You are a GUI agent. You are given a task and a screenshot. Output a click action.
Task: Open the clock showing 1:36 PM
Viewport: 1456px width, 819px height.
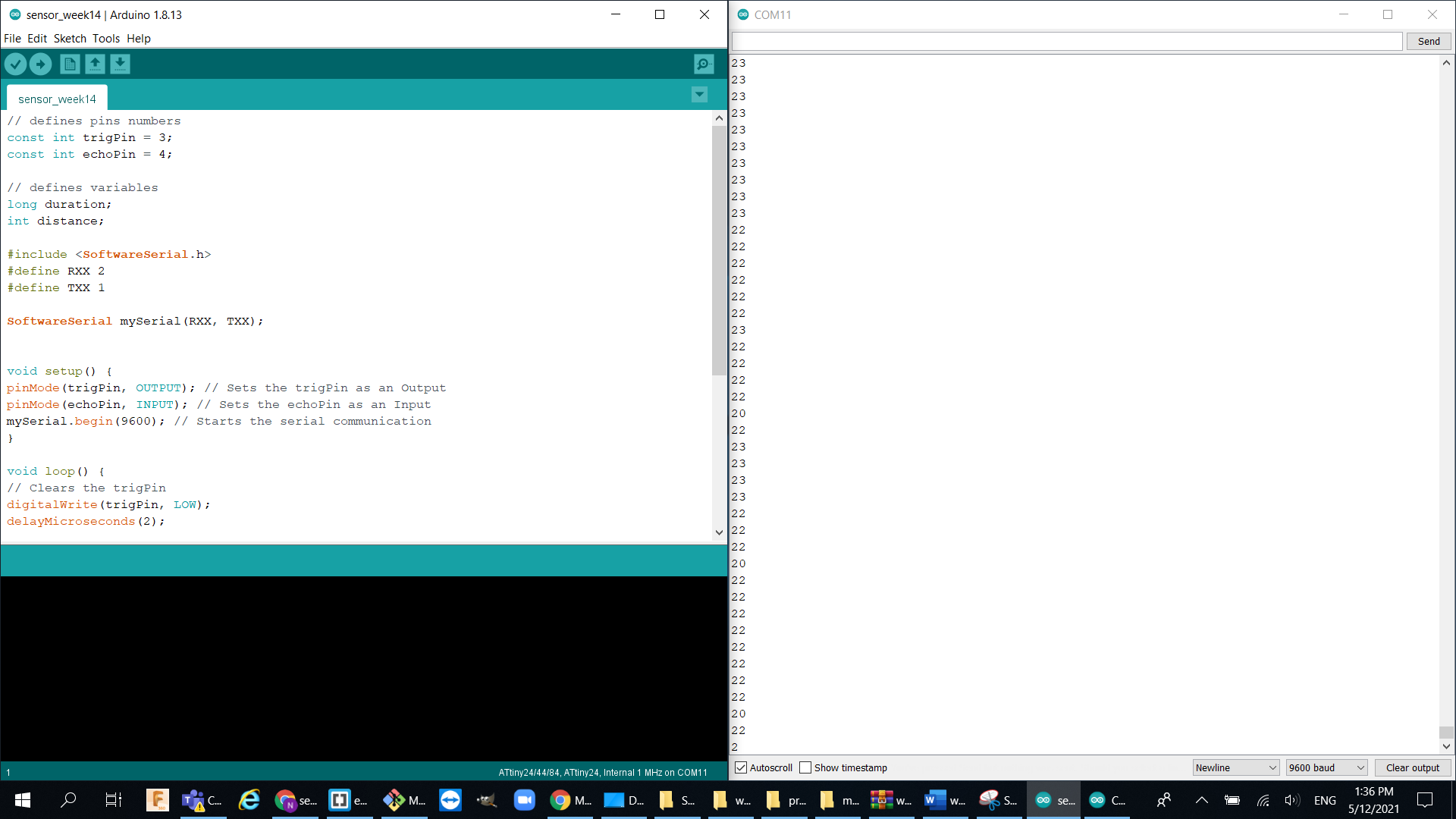(1373, 800)
